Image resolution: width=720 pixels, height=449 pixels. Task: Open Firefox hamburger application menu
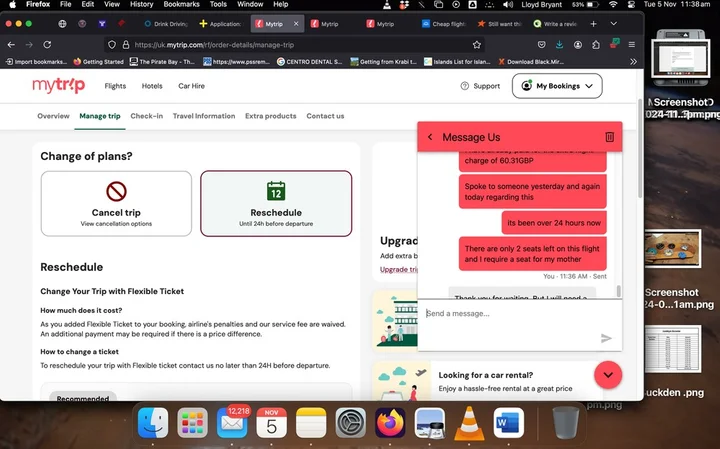(x=632, y=45)
